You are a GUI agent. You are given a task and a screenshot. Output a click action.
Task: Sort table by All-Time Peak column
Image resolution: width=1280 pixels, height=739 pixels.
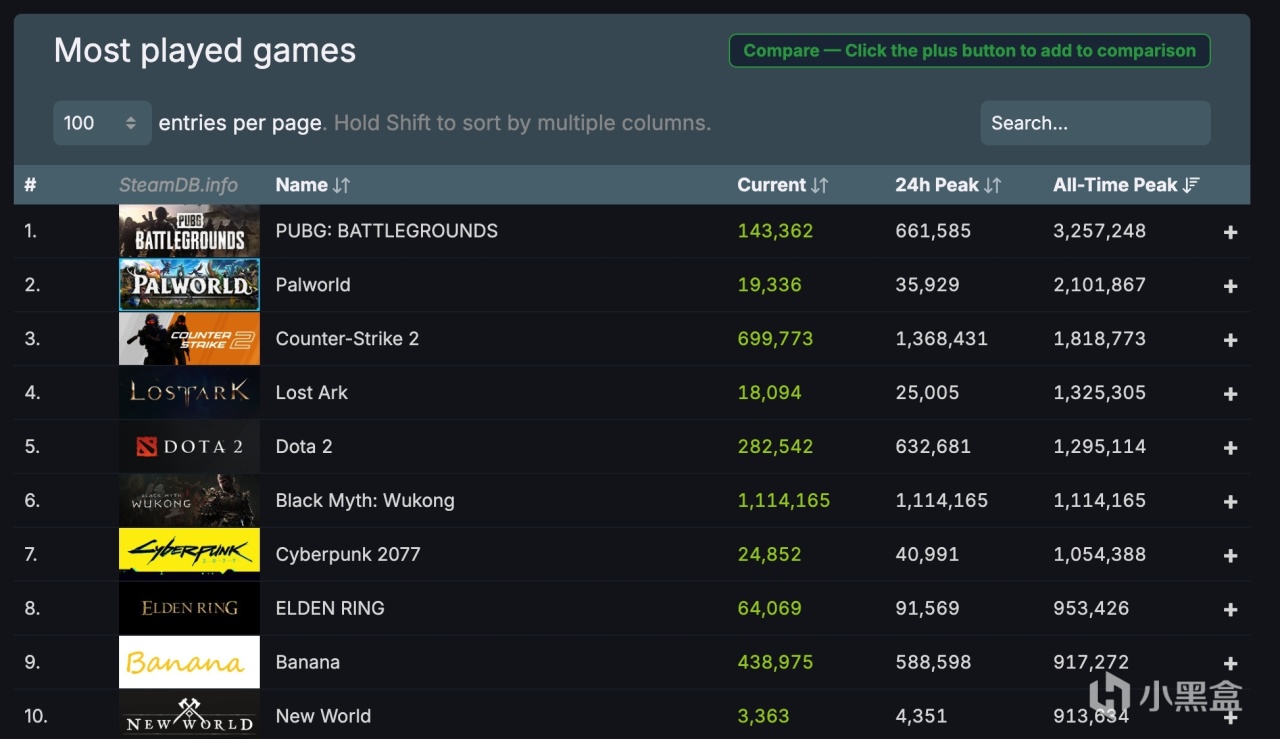click(x=1126, y=185)
